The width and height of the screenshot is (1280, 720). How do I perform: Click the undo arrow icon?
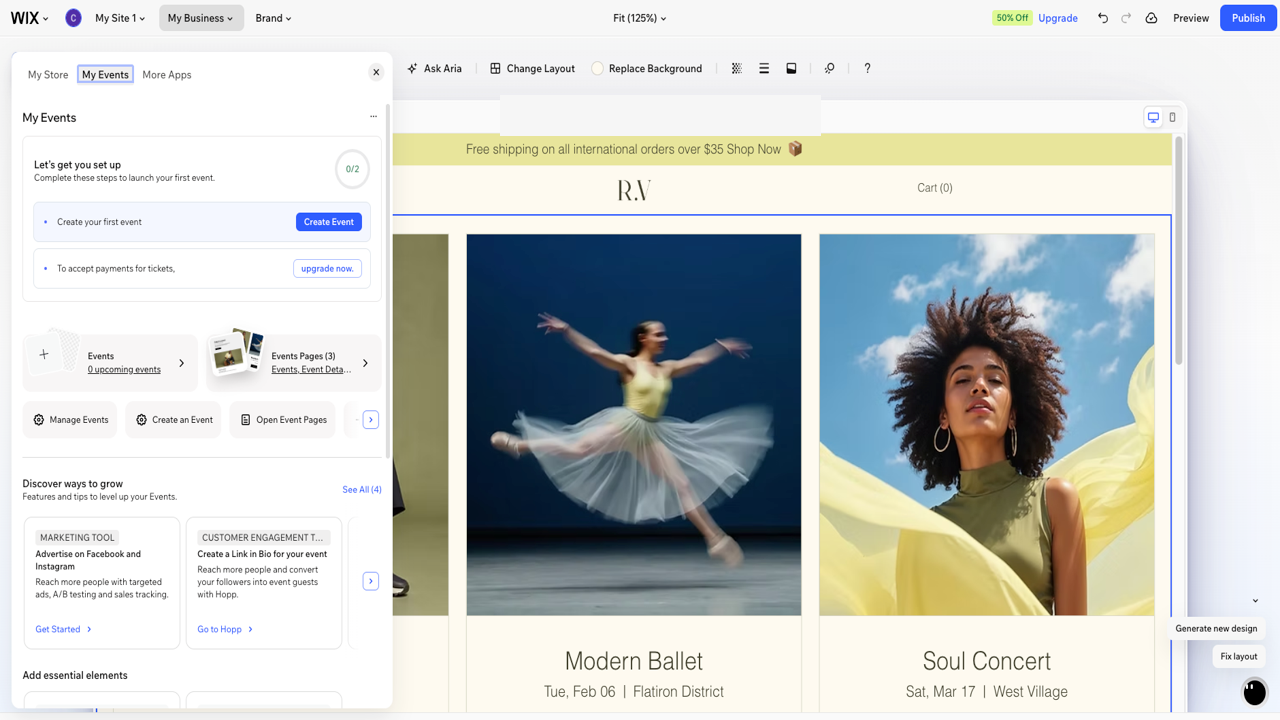click(x=1103, y=18)
